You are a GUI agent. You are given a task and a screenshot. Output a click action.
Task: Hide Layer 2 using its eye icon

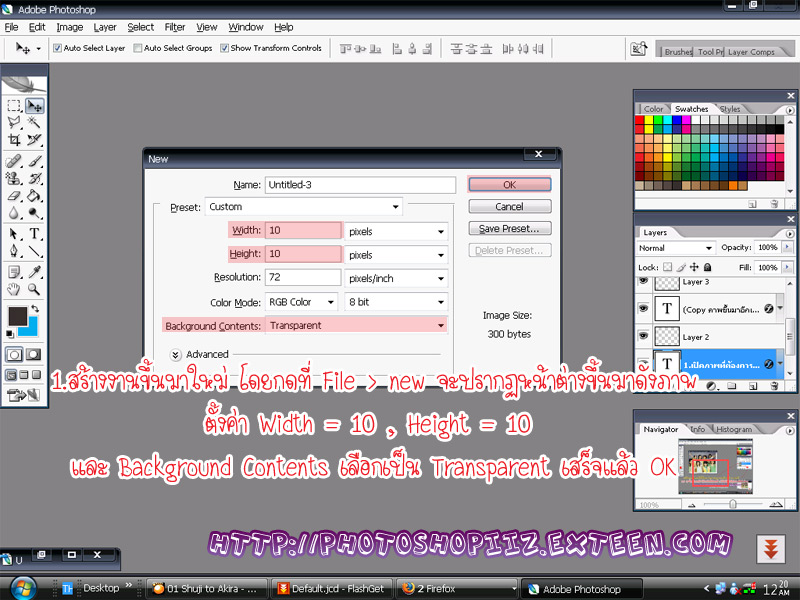[643, 336]
